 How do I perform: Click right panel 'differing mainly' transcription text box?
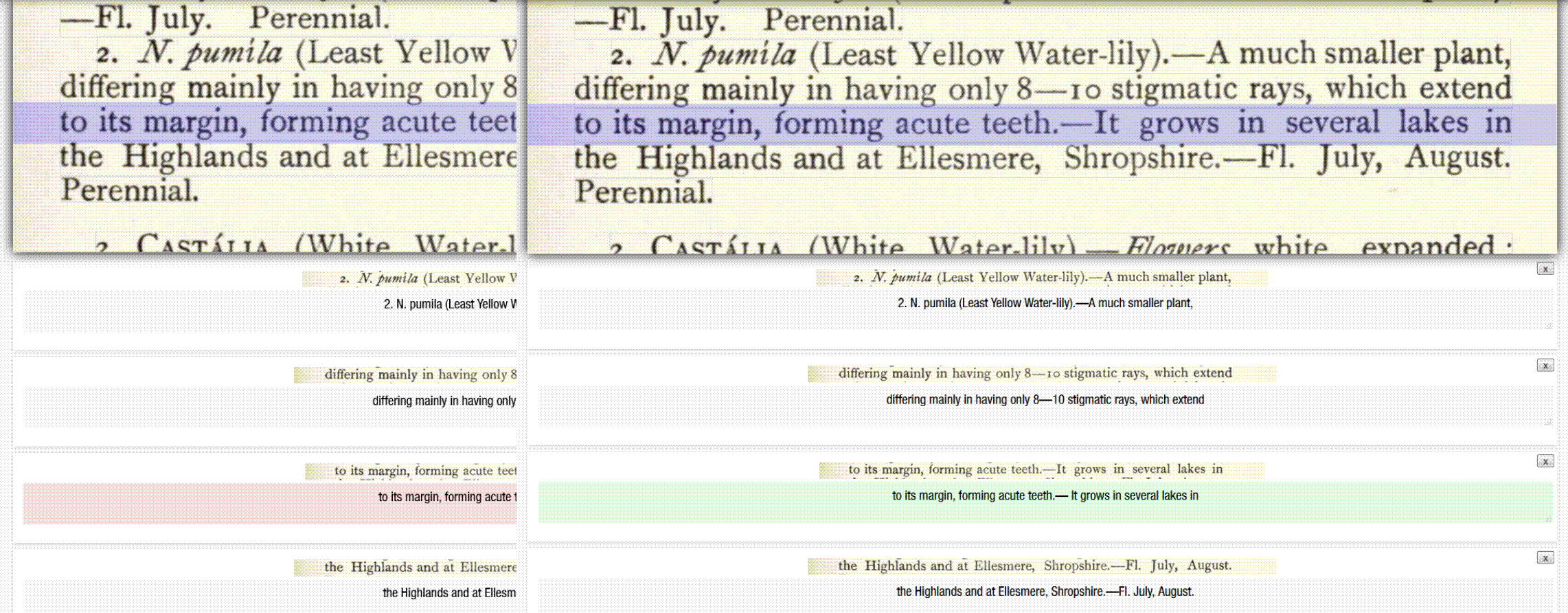click(1044, 407)
